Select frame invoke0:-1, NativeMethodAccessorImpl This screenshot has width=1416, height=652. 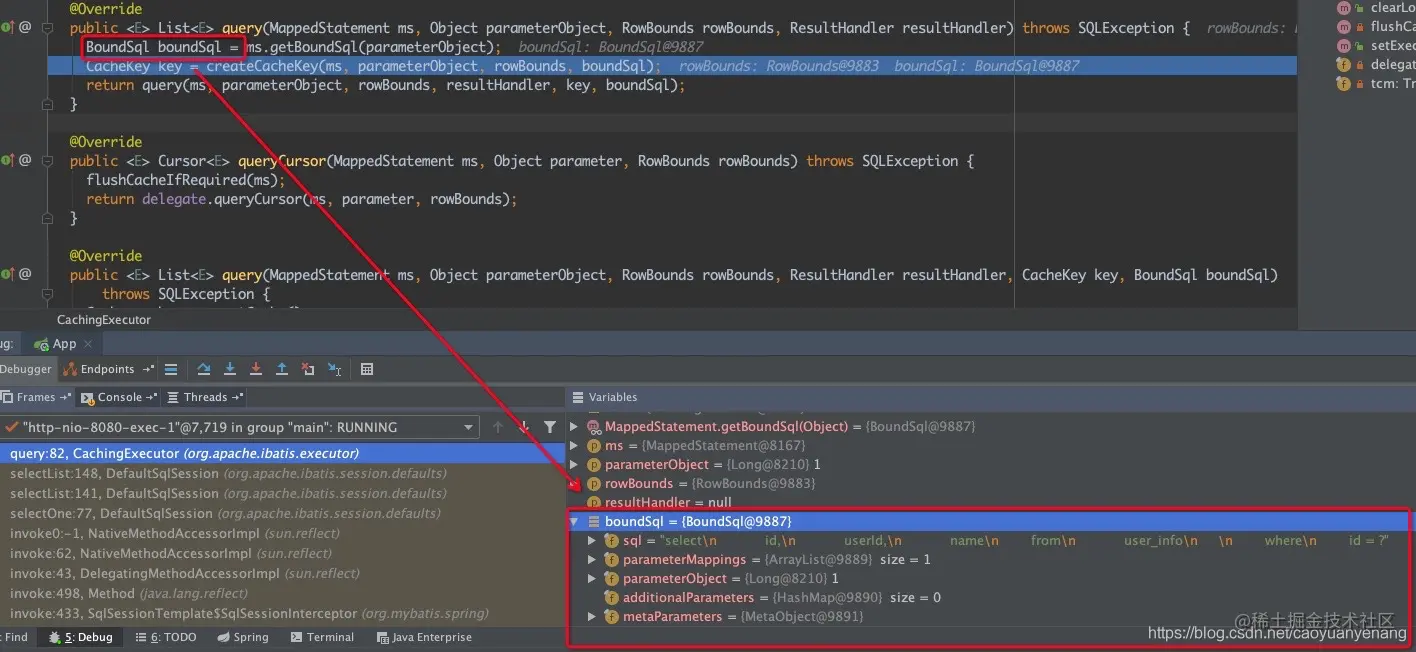pos(282,533)
